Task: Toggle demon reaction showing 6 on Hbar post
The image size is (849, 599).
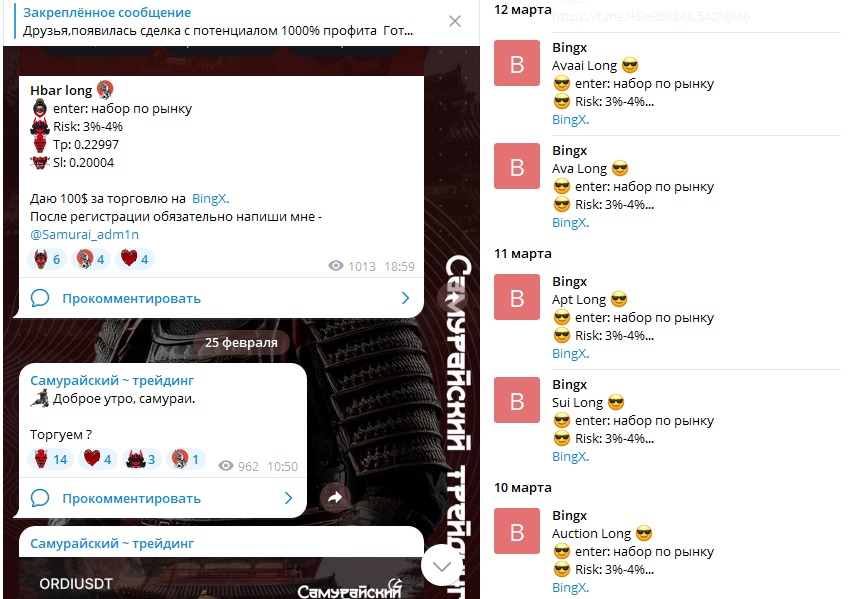Action: [47, 259]
